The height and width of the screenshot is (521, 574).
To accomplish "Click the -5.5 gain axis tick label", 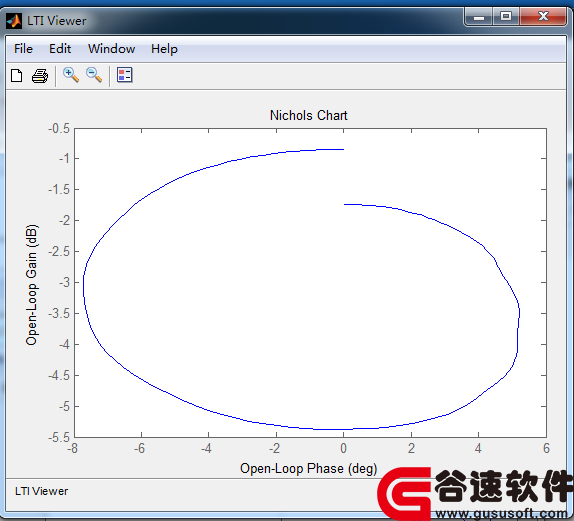I will (x=59, y=437).
